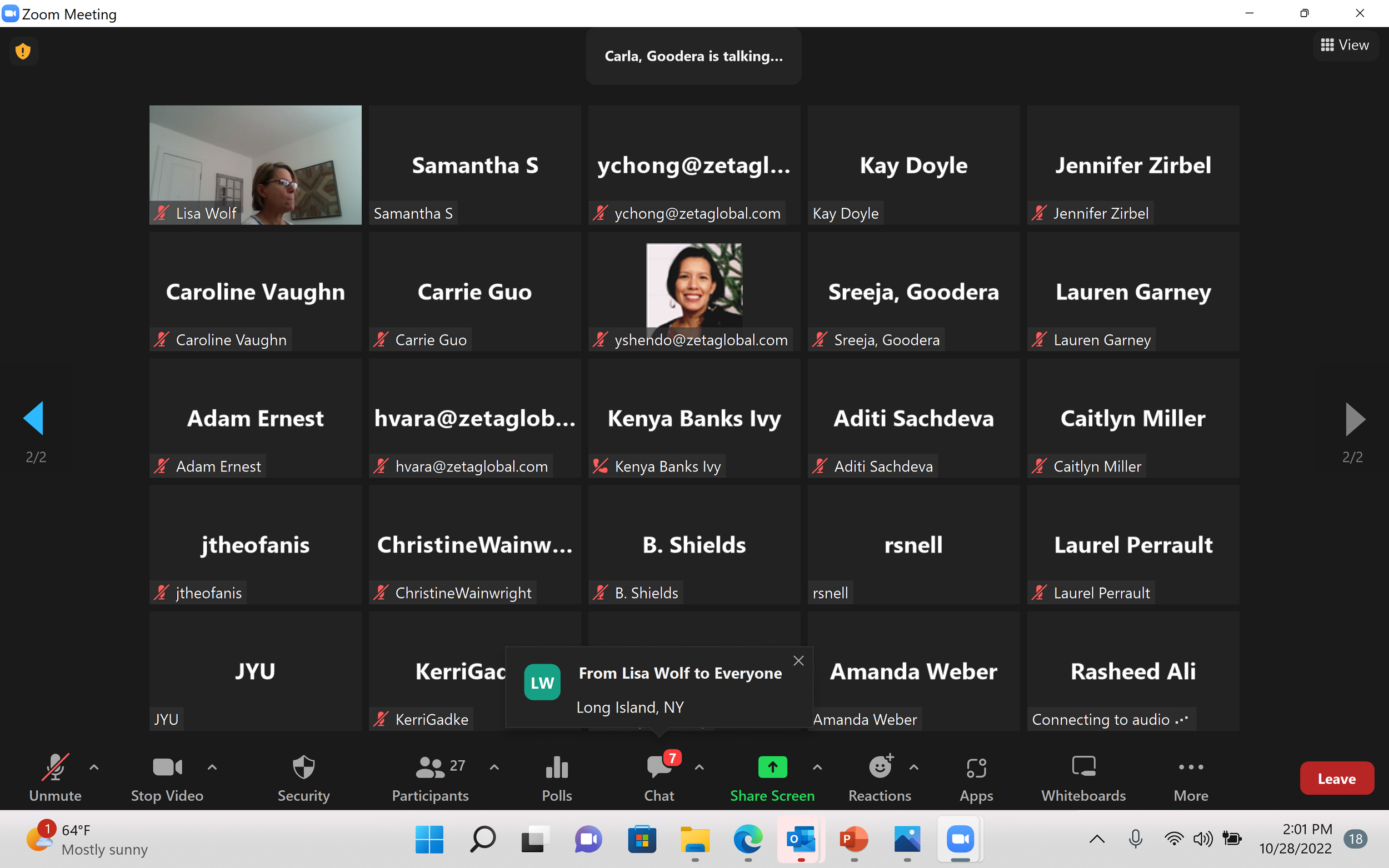The height and width of the screenshot is (868, 1389).
Task: Open PowerPoint from taskbar
Action: 854,839
